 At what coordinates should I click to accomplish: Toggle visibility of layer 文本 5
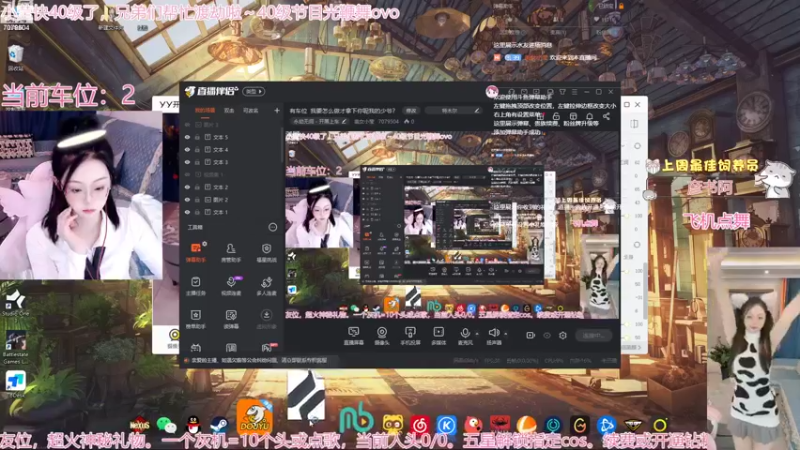pos(187,137)
